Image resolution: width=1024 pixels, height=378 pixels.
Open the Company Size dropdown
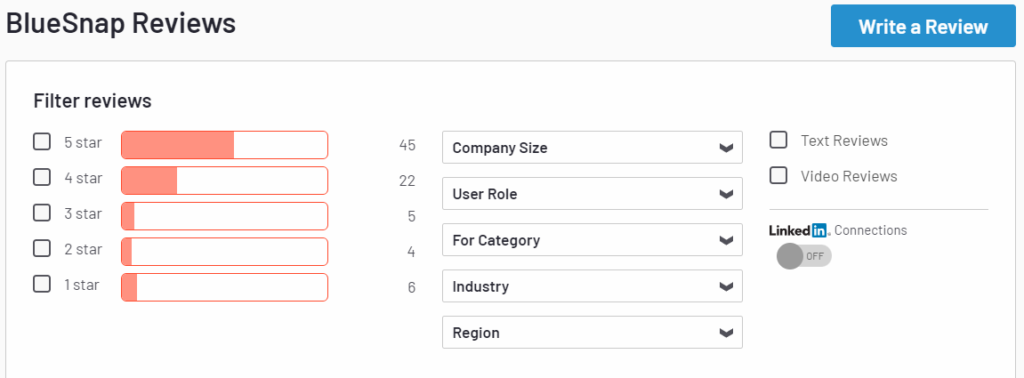tap(592, 148)
